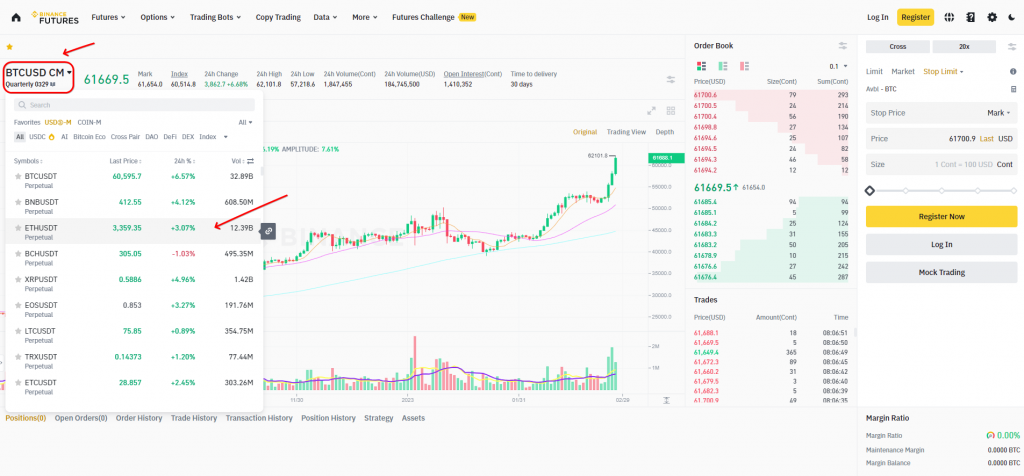Open the Data dropdown menu

[x=325, y=18]
